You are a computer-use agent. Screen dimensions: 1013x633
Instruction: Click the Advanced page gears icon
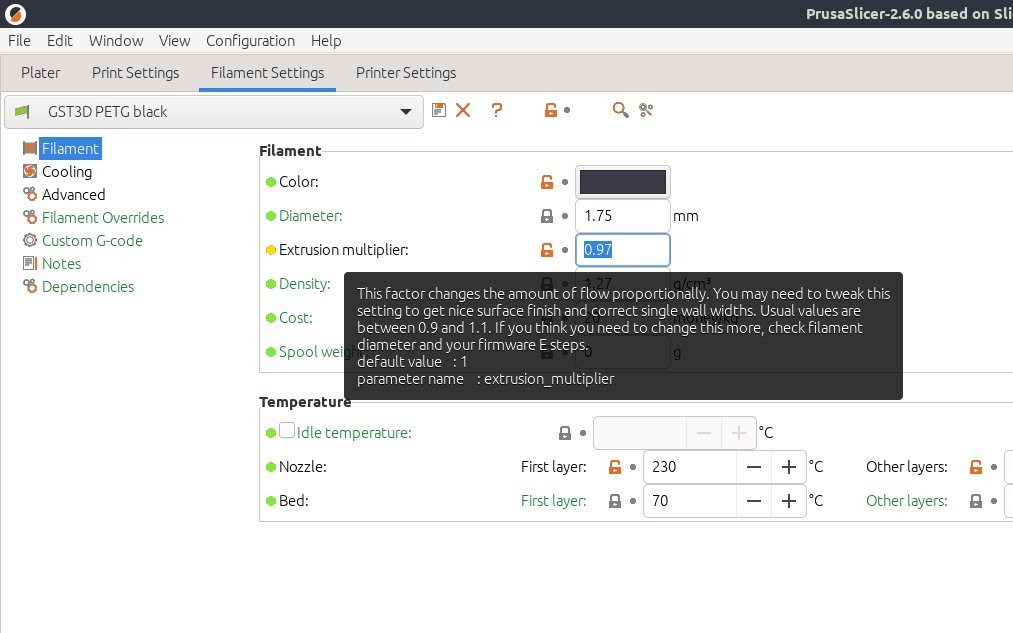click(30, 194)
